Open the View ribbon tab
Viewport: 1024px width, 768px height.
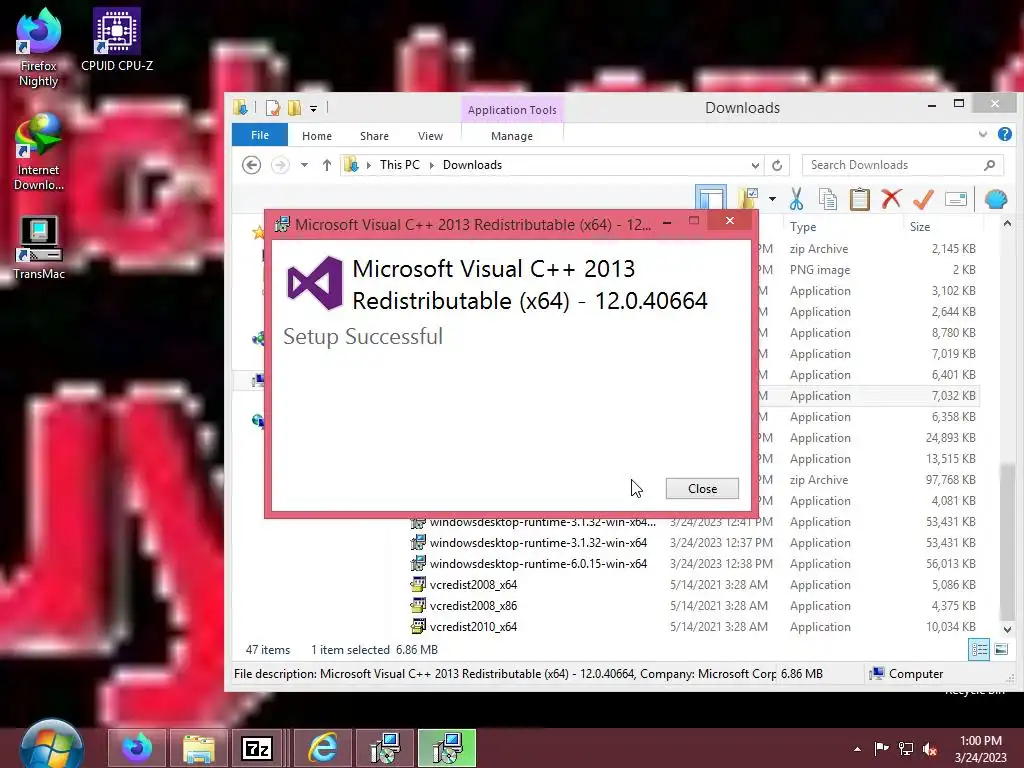430,136
